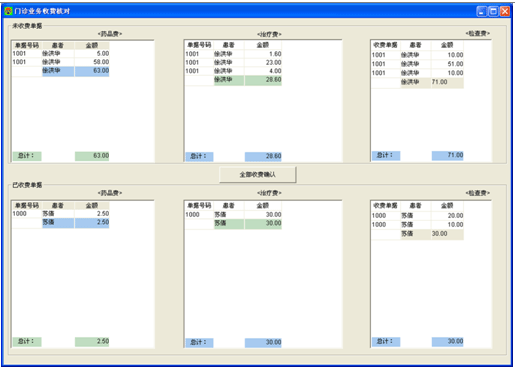Select order 1000 row in paid 药品费 table
515x368 pixels.
click(61, 214)
